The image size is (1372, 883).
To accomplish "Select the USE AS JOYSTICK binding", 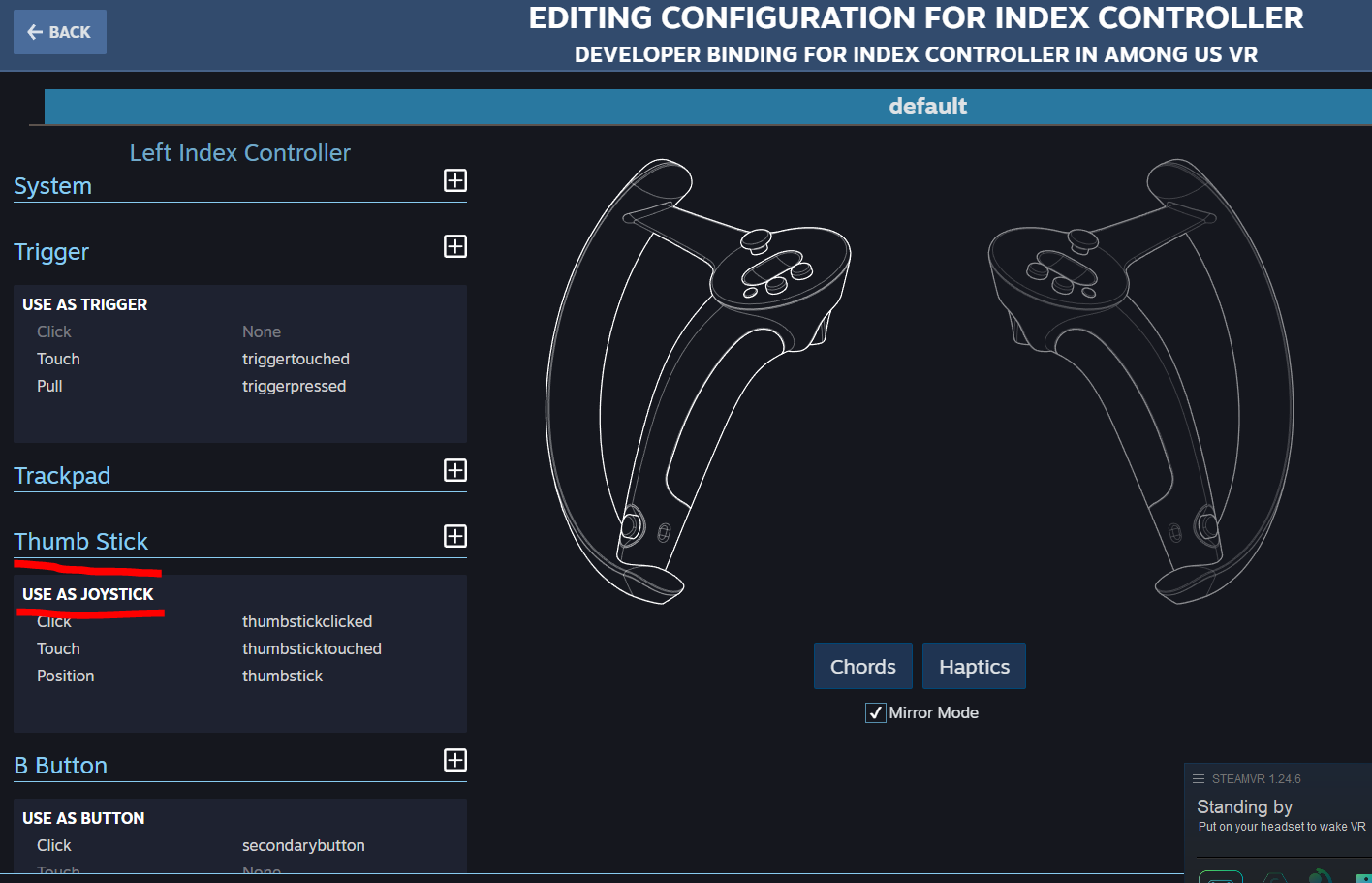I will [88, 594].
